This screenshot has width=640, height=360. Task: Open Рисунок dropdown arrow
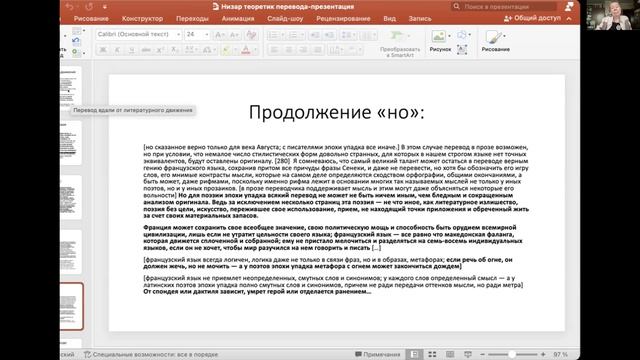click(449, 36)
